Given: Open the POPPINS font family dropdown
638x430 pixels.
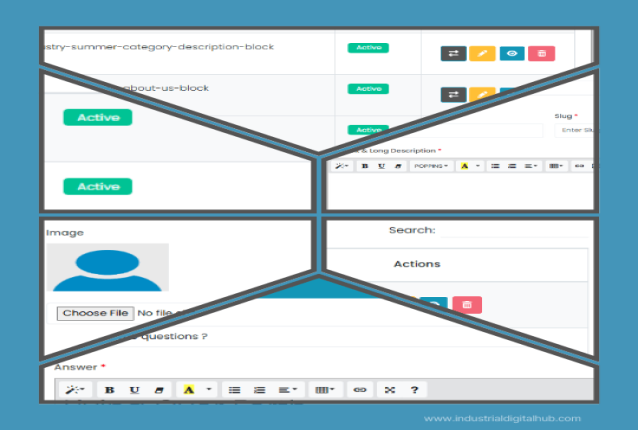Looking at the screenshot, I should point(431,166).
